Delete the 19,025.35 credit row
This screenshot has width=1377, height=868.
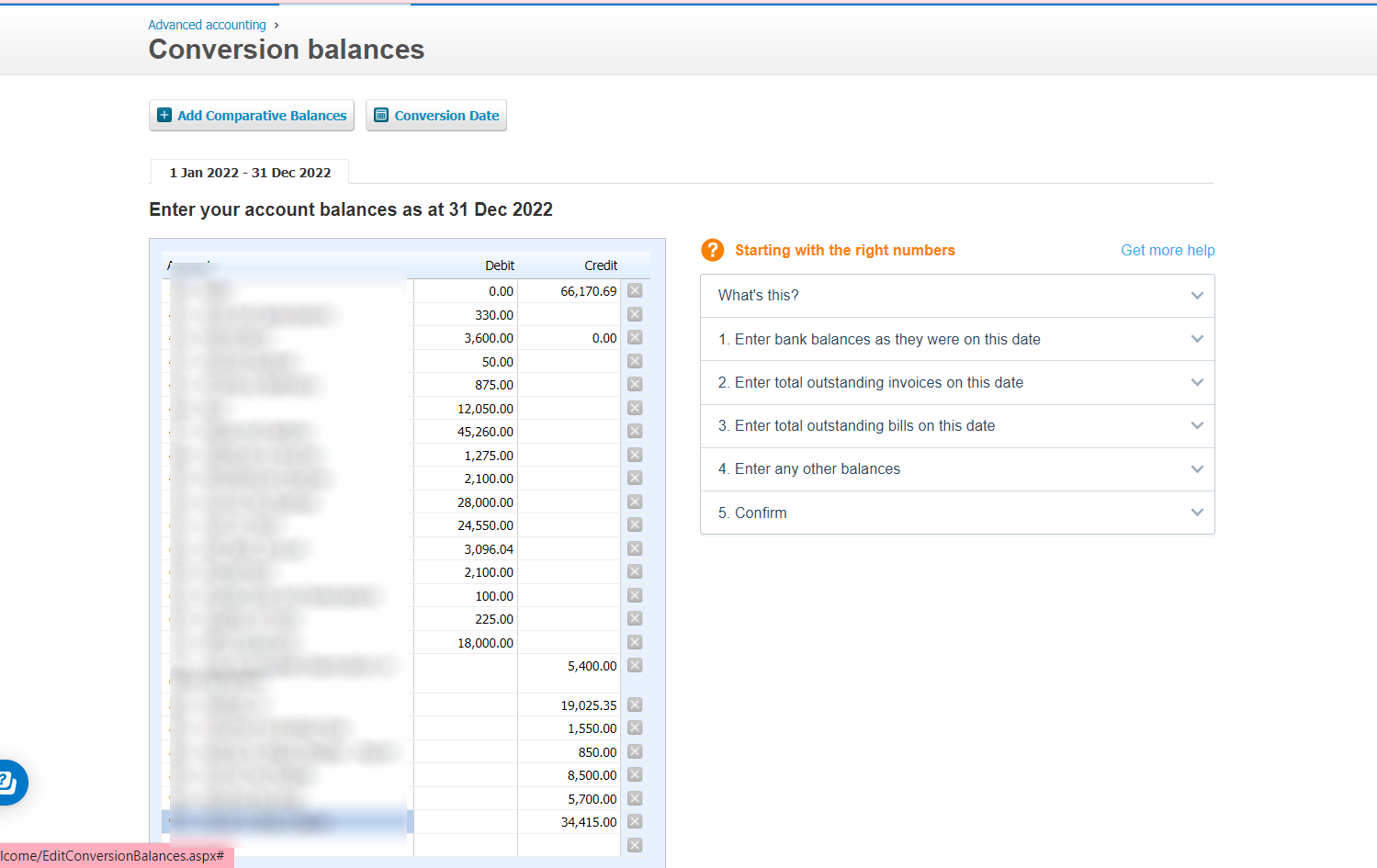(635, 705)
